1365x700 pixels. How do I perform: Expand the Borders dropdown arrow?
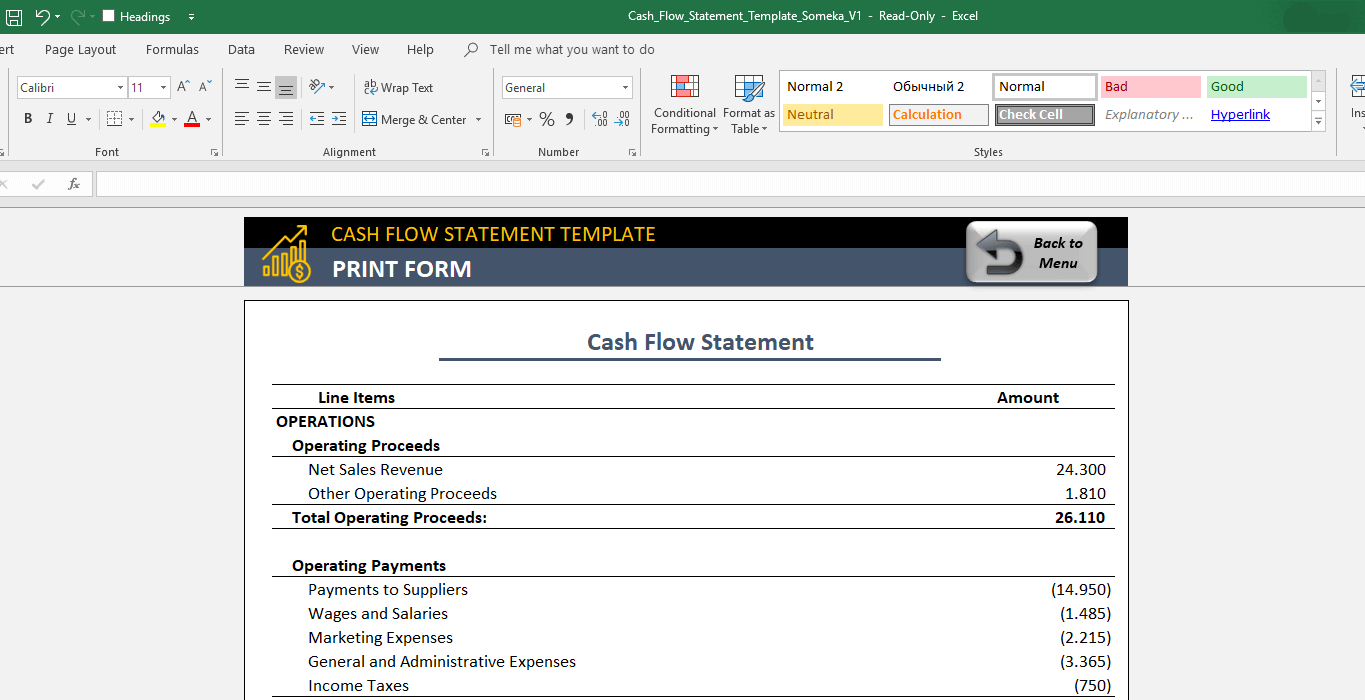click(131, 120)
